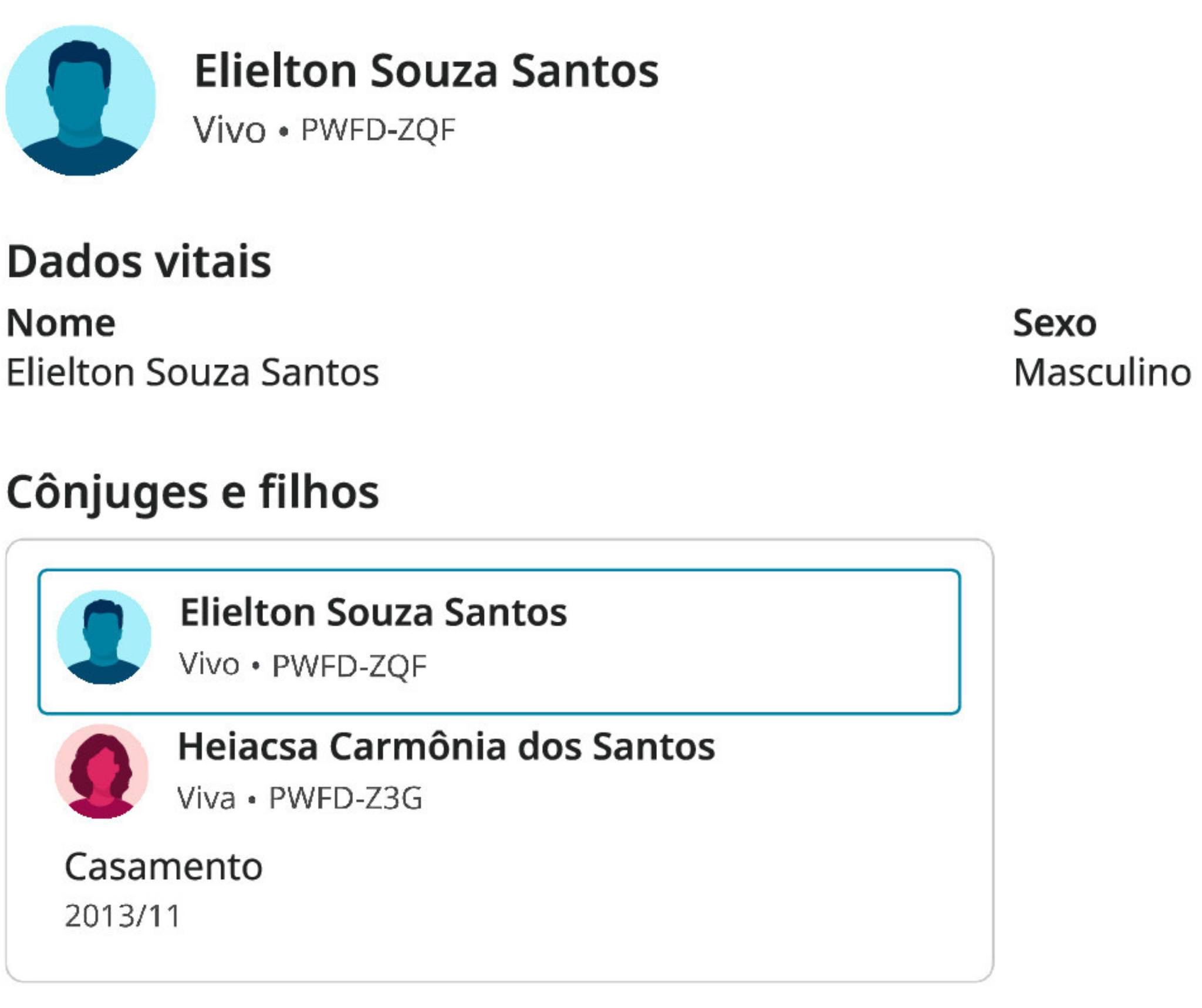Click the 'Viva' status beside Heiacsa's ID
The width and height of the screenshot is (1202, 1008).
click(207, 798)
